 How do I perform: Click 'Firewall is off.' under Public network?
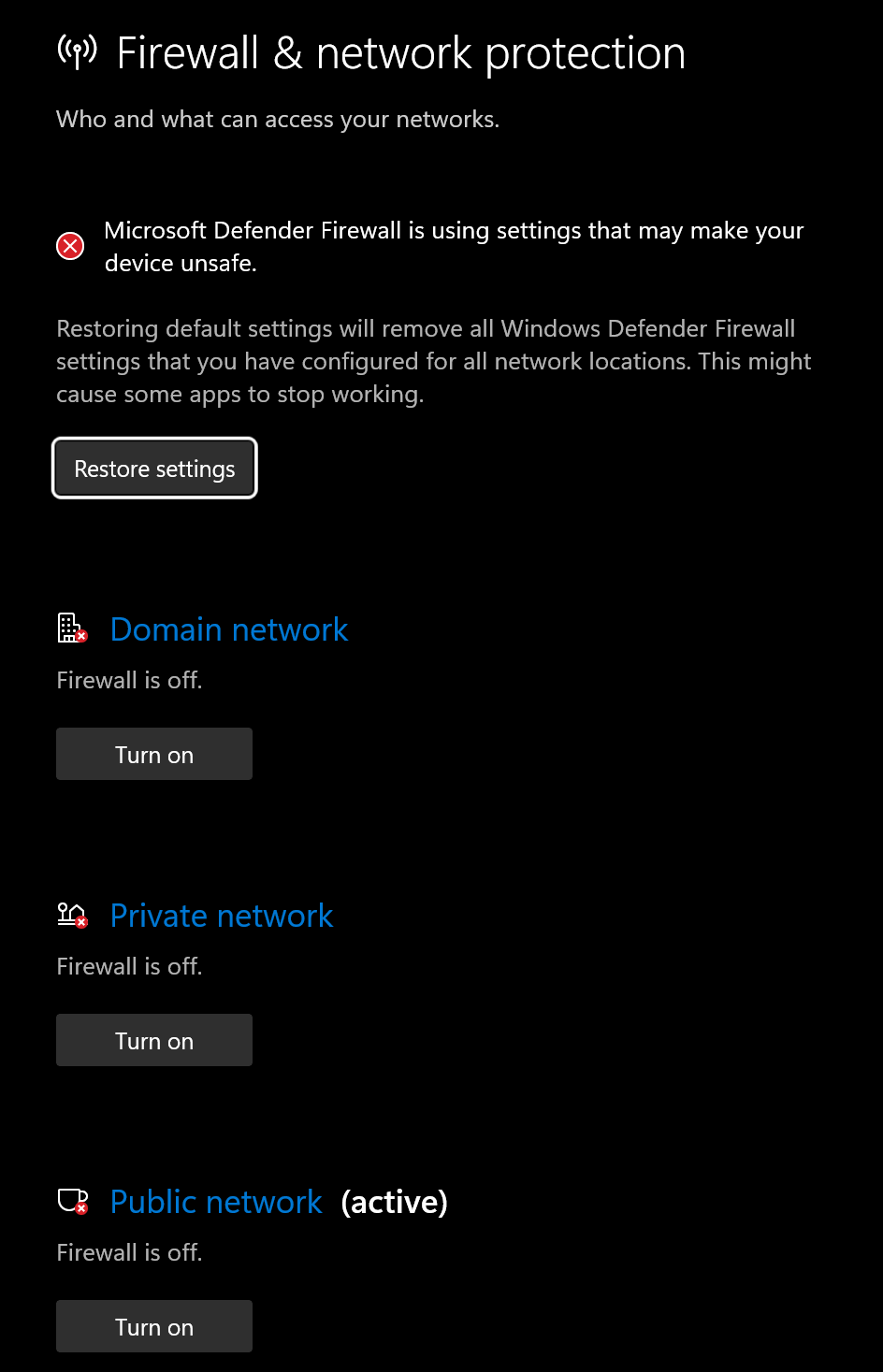tap(129, 1252)
